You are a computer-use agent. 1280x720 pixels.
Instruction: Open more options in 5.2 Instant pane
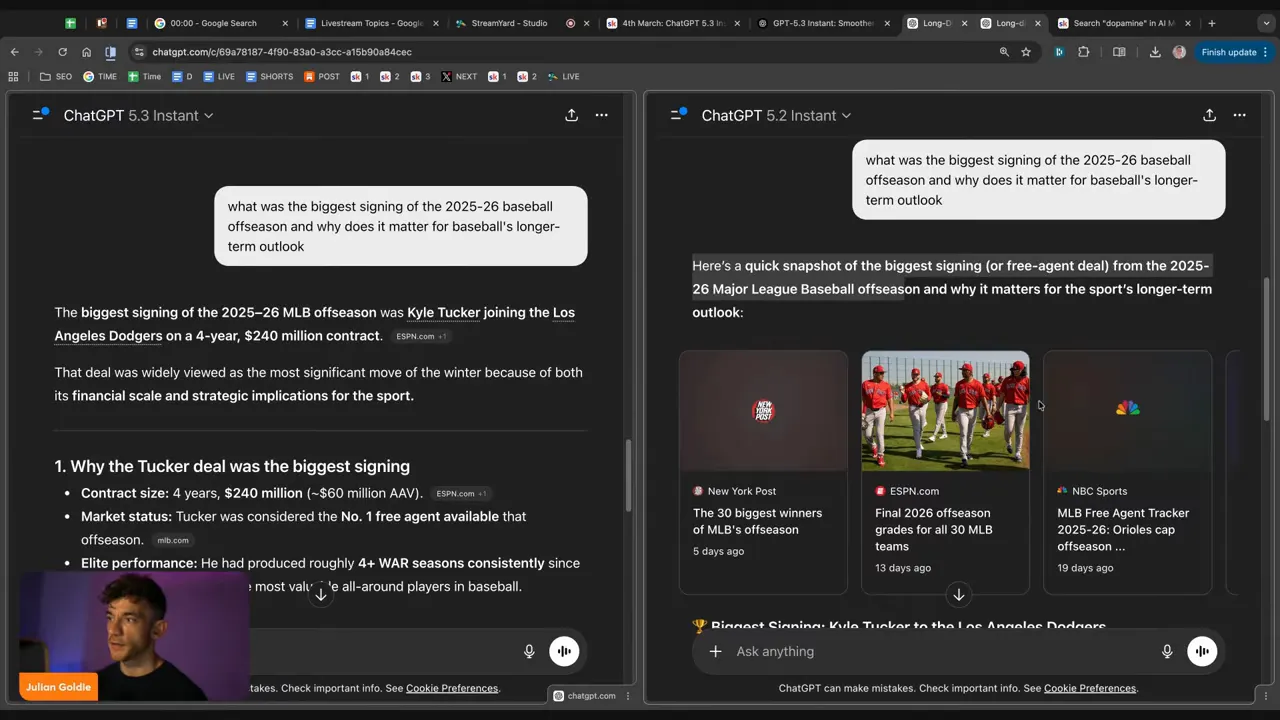(x=1239, y=115)
